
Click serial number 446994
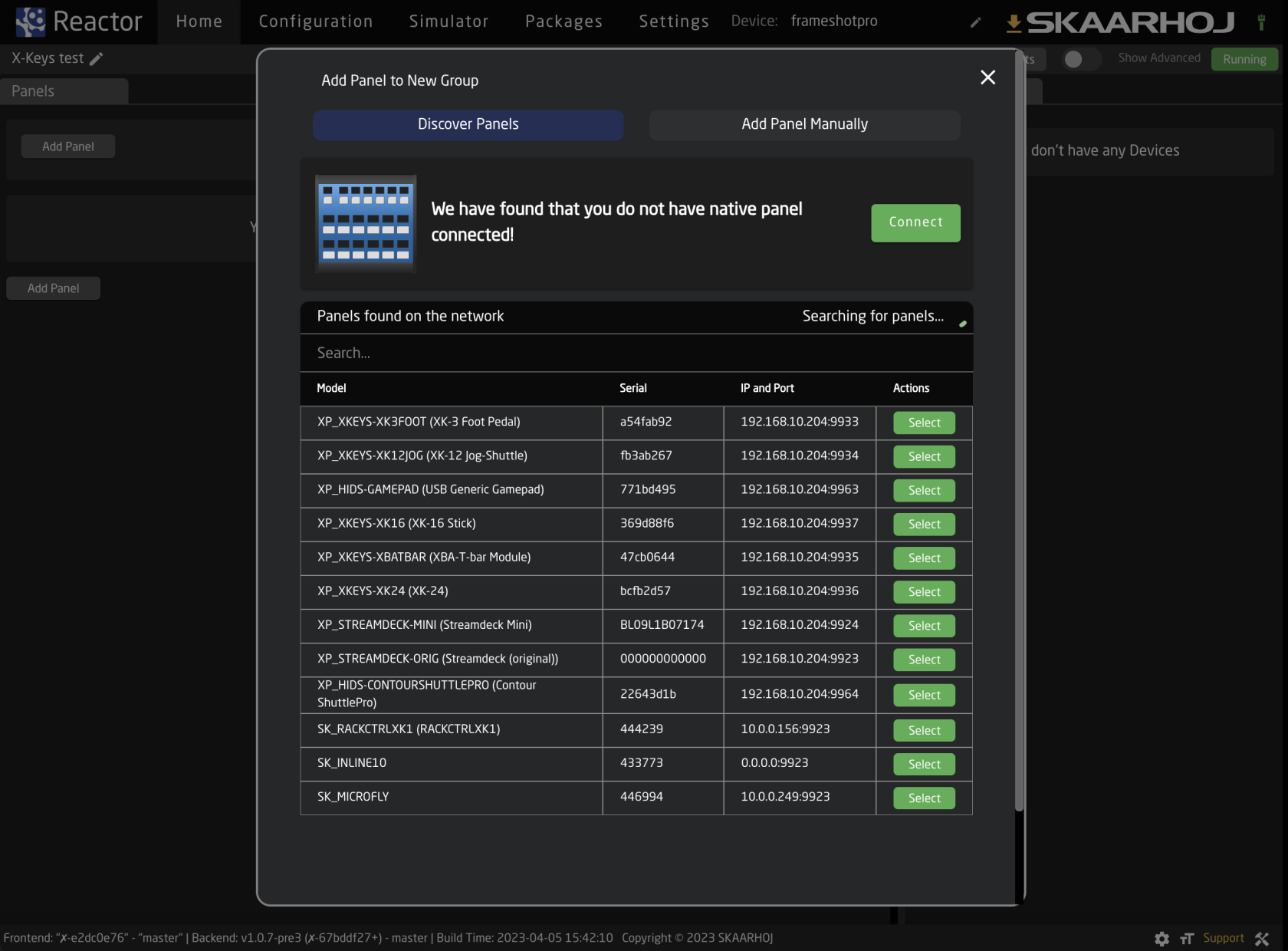point(642,796)
